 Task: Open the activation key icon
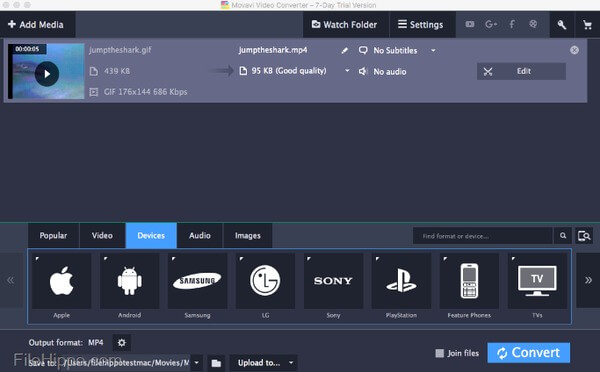click(x=561, y=24)
